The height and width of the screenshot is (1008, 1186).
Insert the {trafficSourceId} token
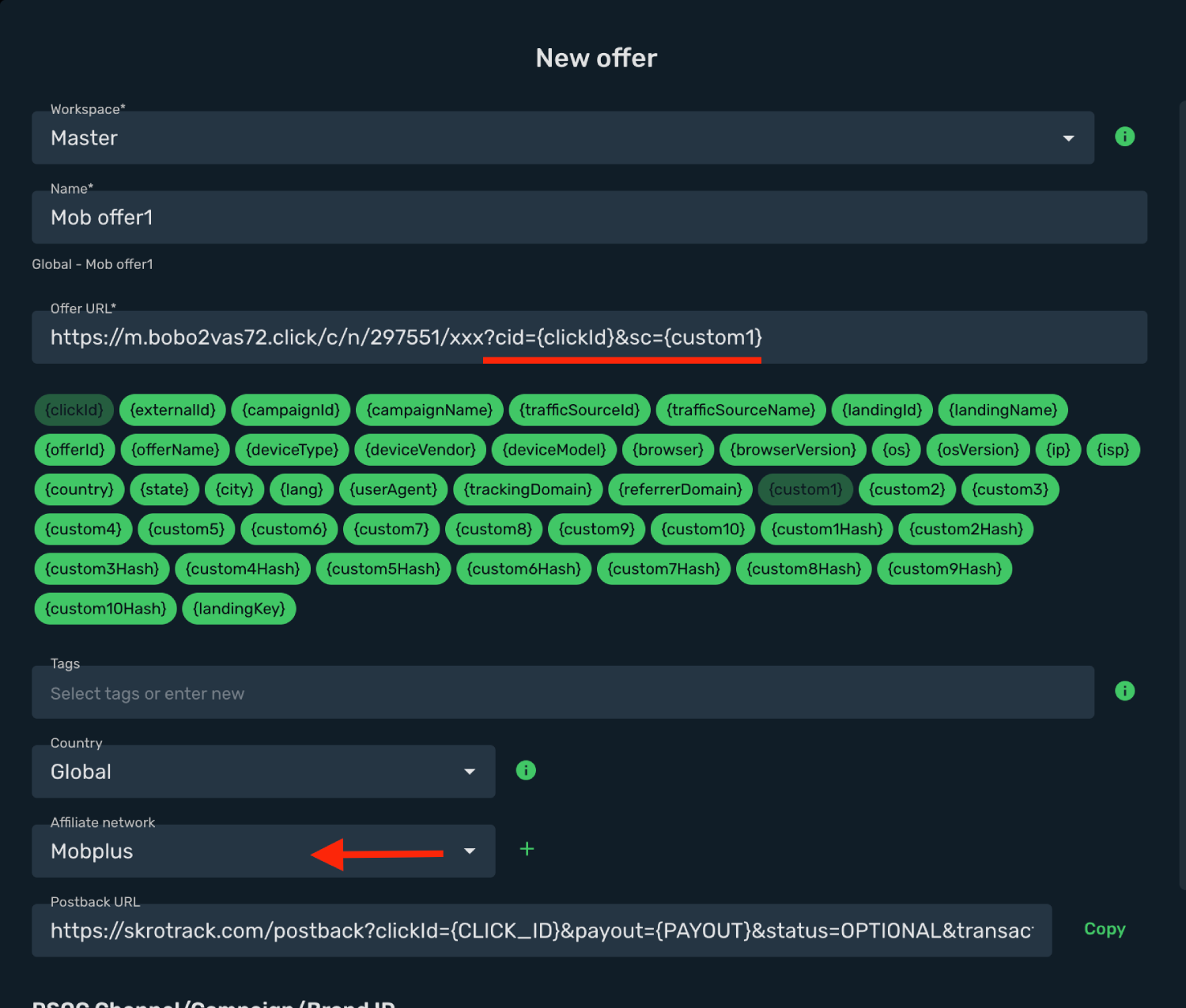(580, 410)
